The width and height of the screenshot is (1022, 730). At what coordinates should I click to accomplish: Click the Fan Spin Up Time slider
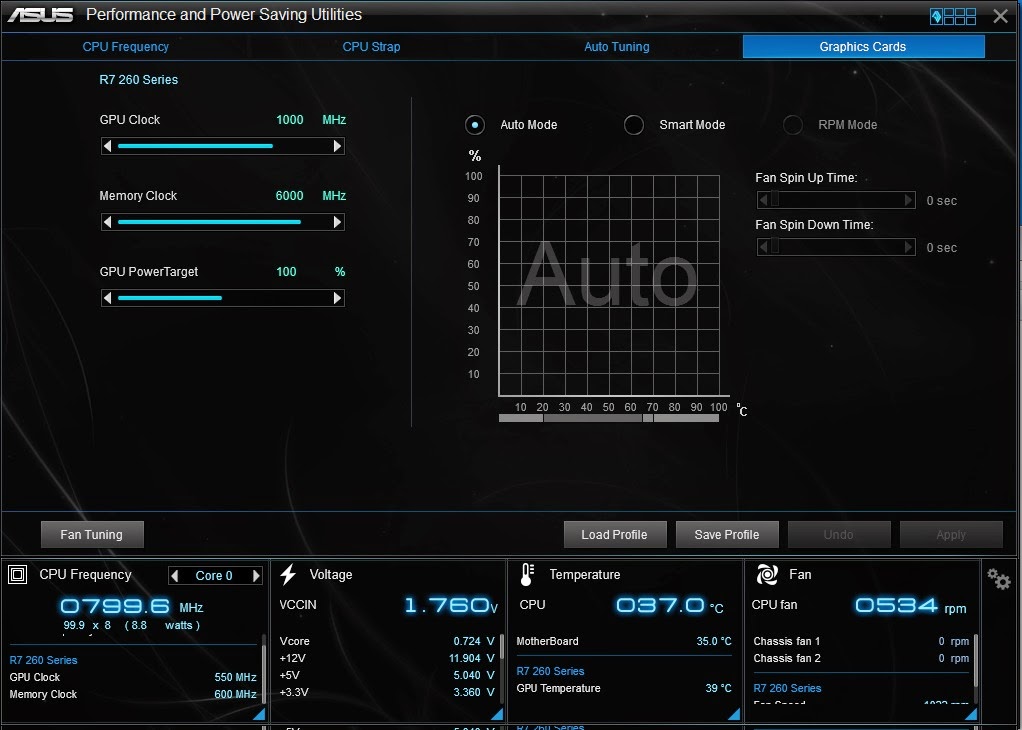(836, 200)
